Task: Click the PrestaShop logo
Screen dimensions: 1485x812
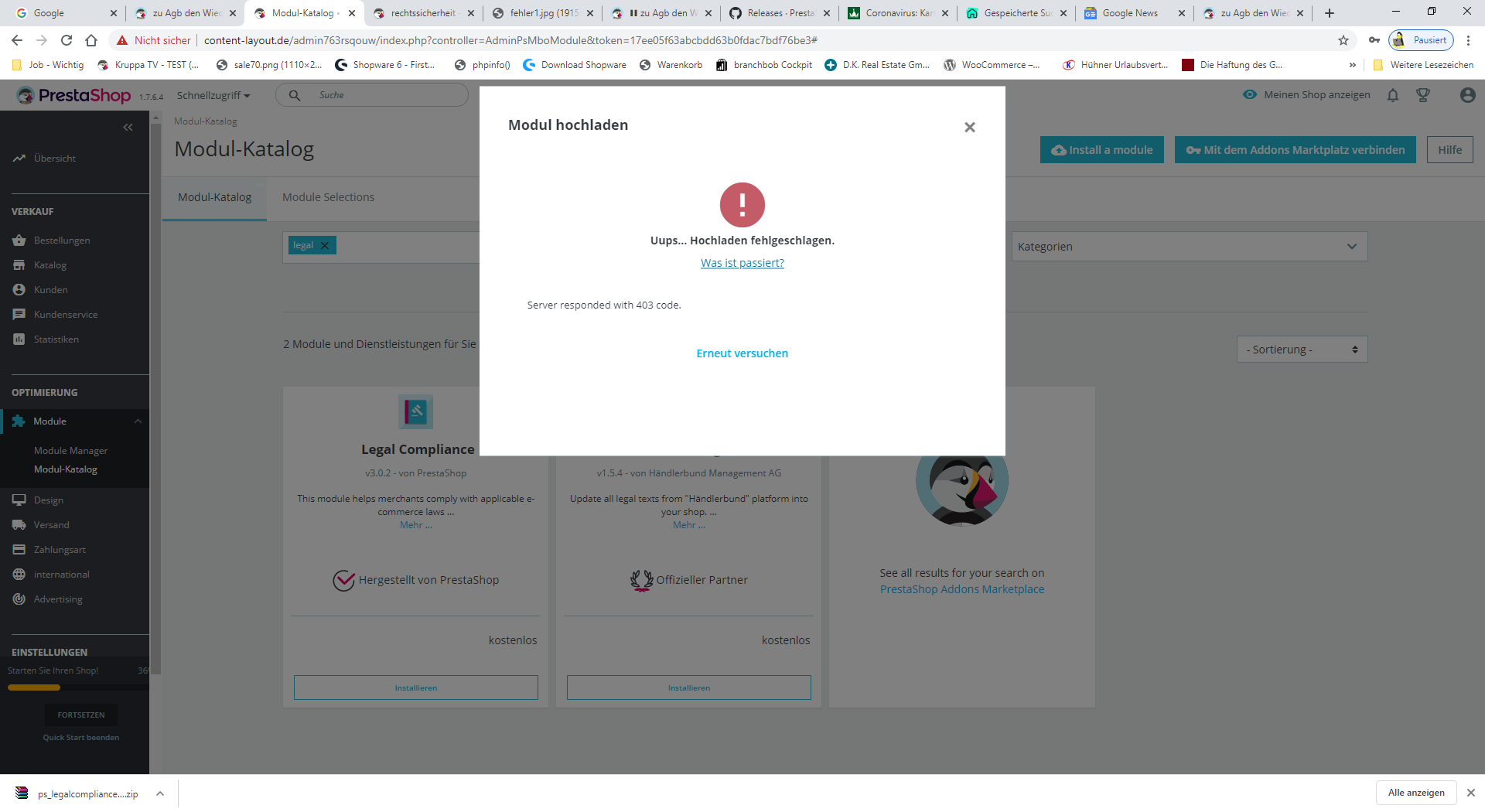Action: 73,95
